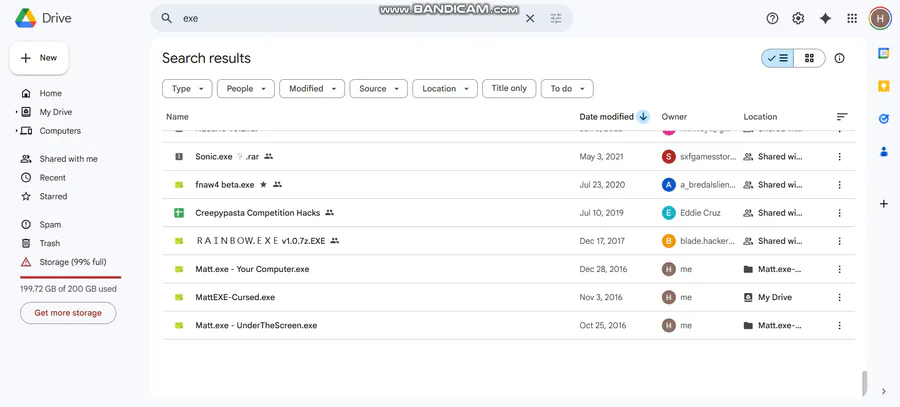Switch to grid layout

(x=809, y=58)
